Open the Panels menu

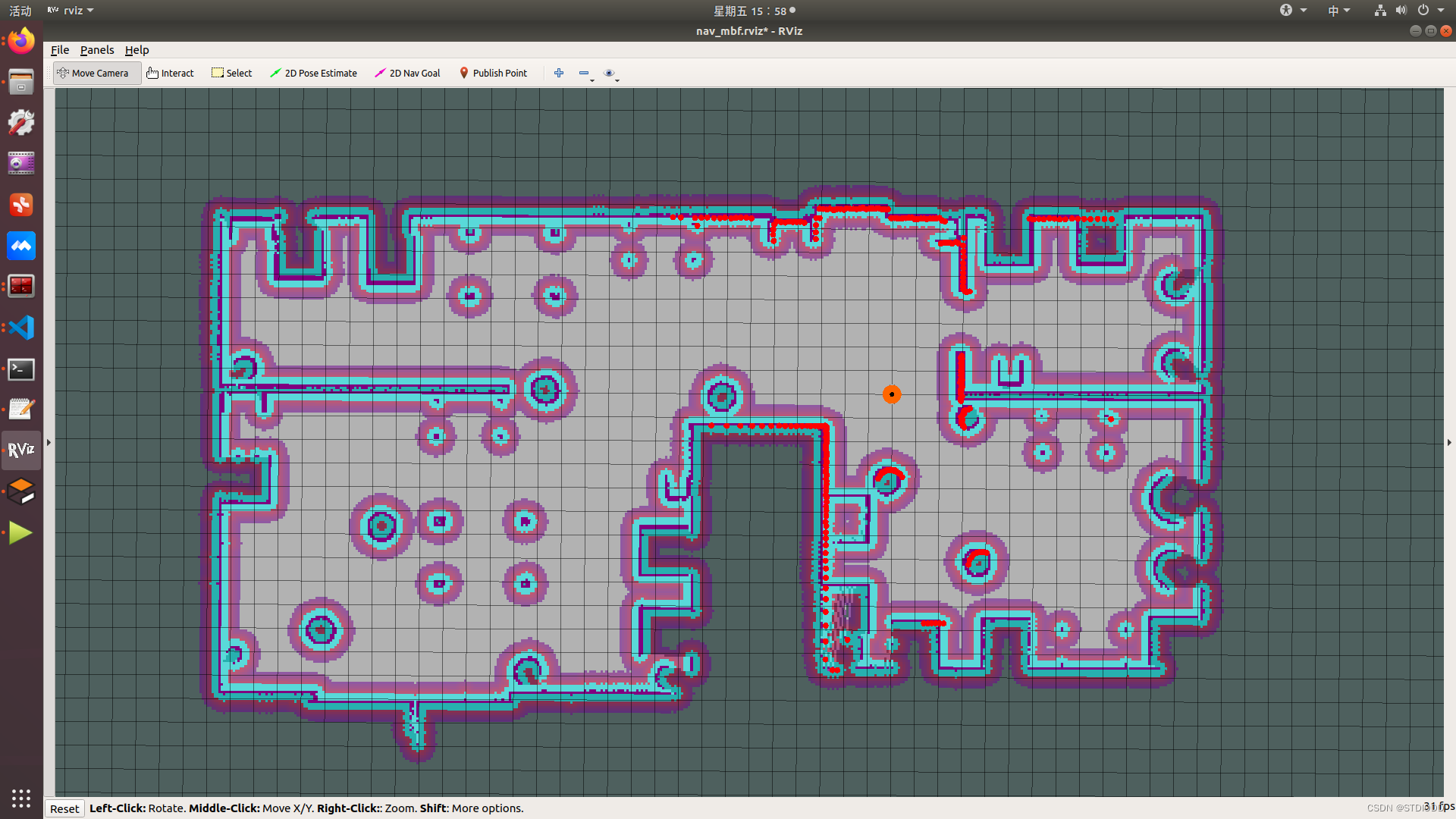pyautogui.click(x=97, y=50)
